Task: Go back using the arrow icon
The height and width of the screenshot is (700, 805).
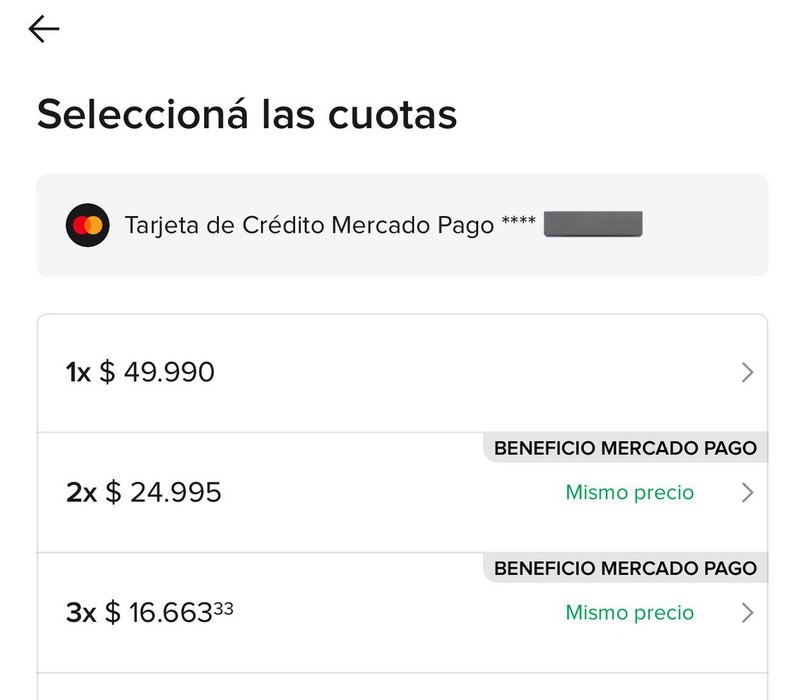Action: coord(44,30)
